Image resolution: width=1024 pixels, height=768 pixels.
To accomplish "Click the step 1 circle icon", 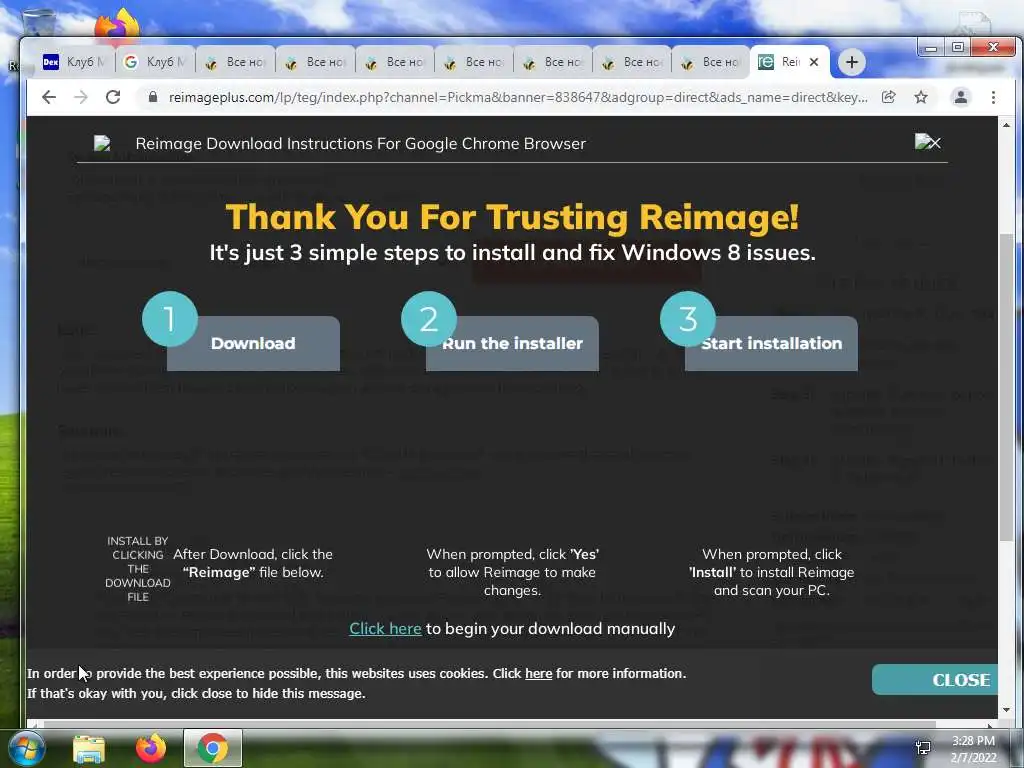I will tap(170, 319).
